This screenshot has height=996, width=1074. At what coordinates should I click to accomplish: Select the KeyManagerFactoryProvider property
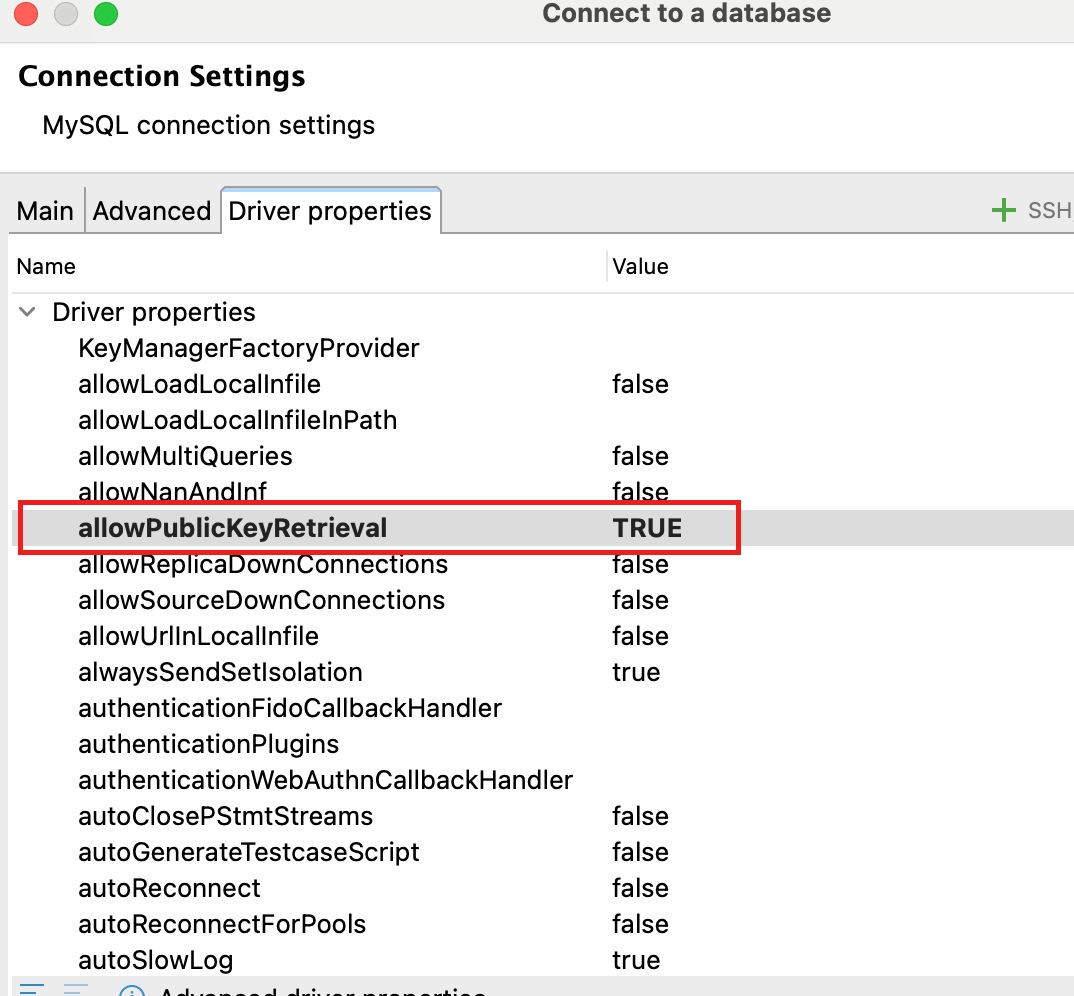click(249, 348)
